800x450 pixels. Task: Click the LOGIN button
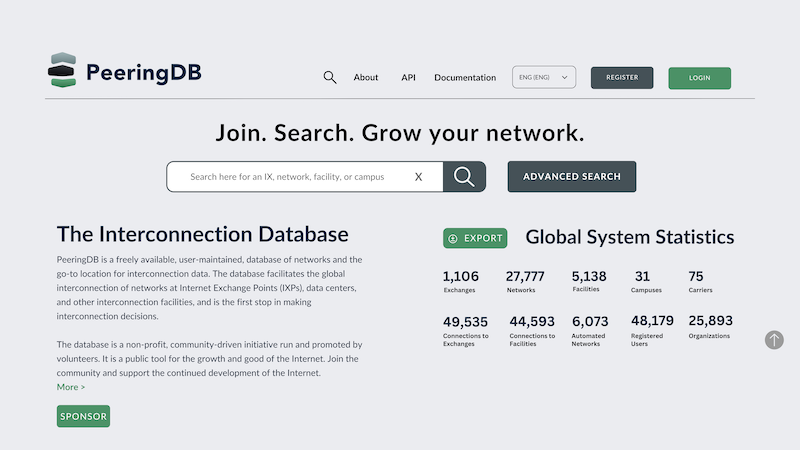(699, 78)
